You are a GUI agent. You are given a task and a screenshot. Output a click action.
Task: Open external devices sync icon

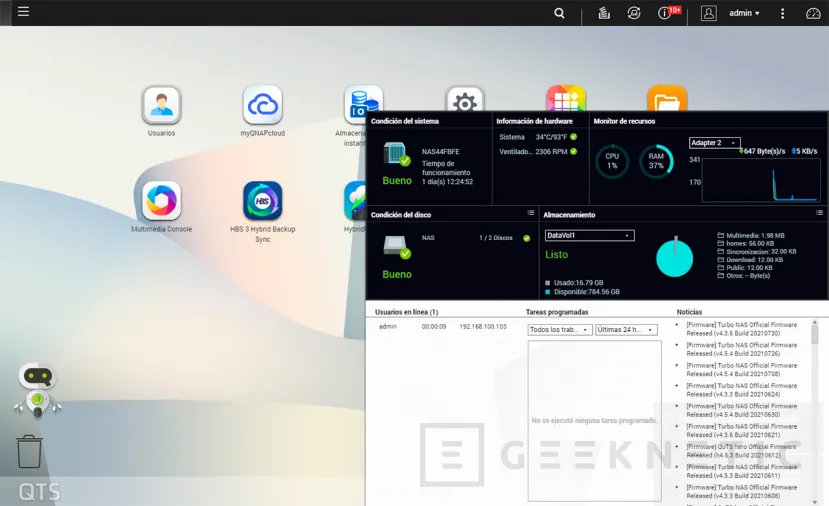tap(633, 13)
